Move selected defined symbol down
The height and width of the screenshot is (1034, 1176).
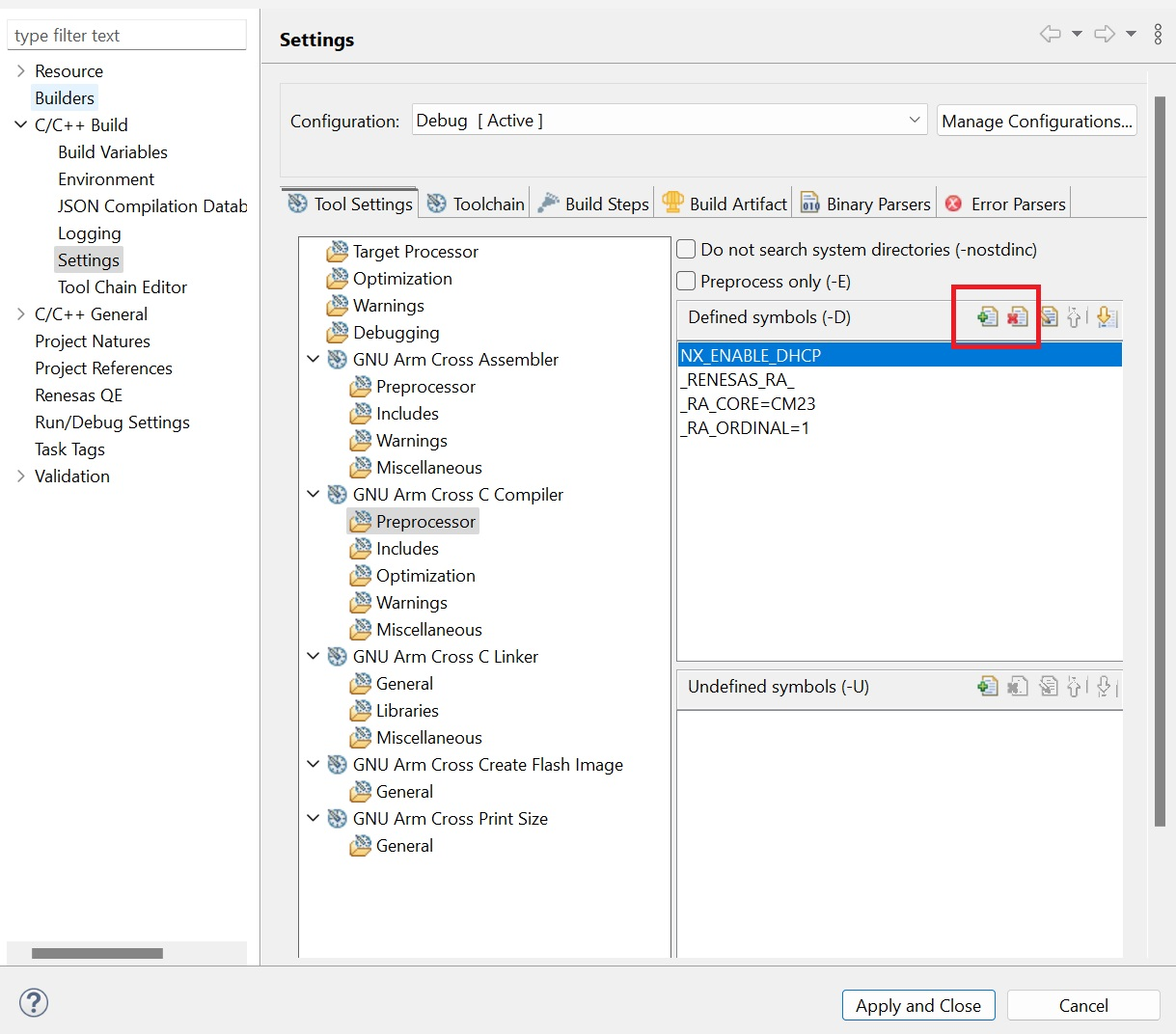1107,316
